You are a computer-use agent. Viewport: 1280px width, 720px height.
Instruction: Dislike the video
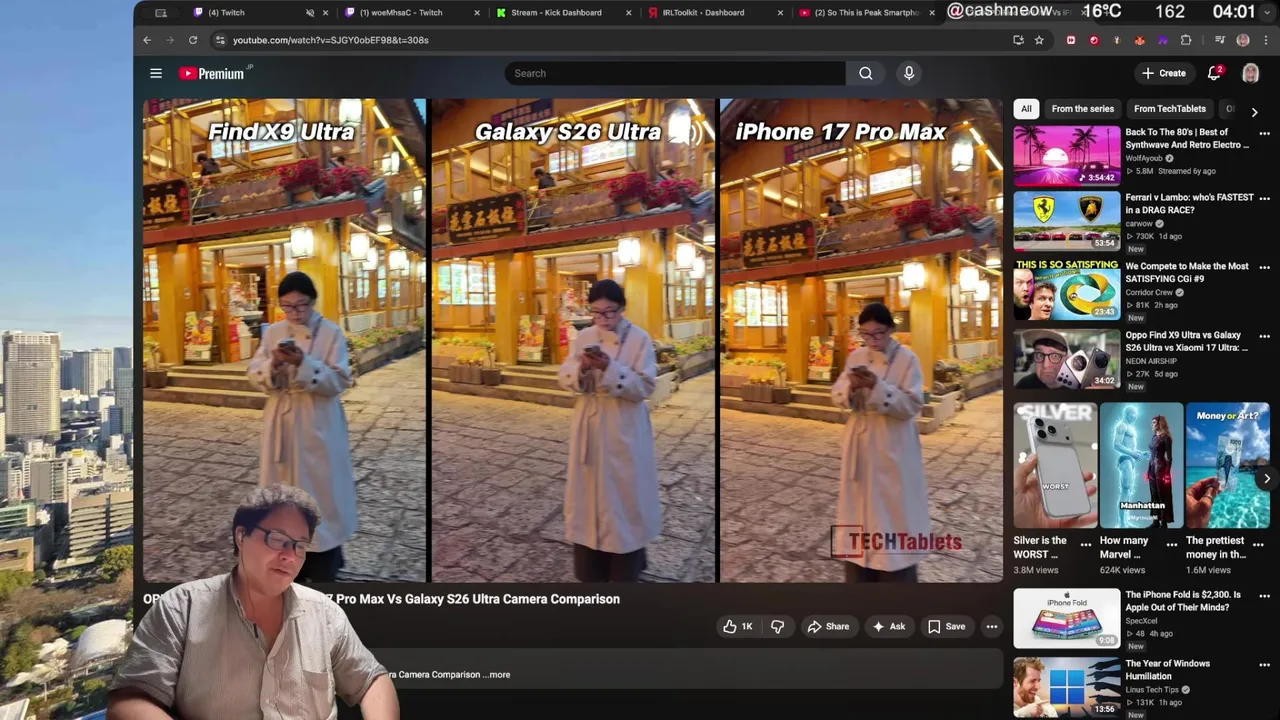777,627
